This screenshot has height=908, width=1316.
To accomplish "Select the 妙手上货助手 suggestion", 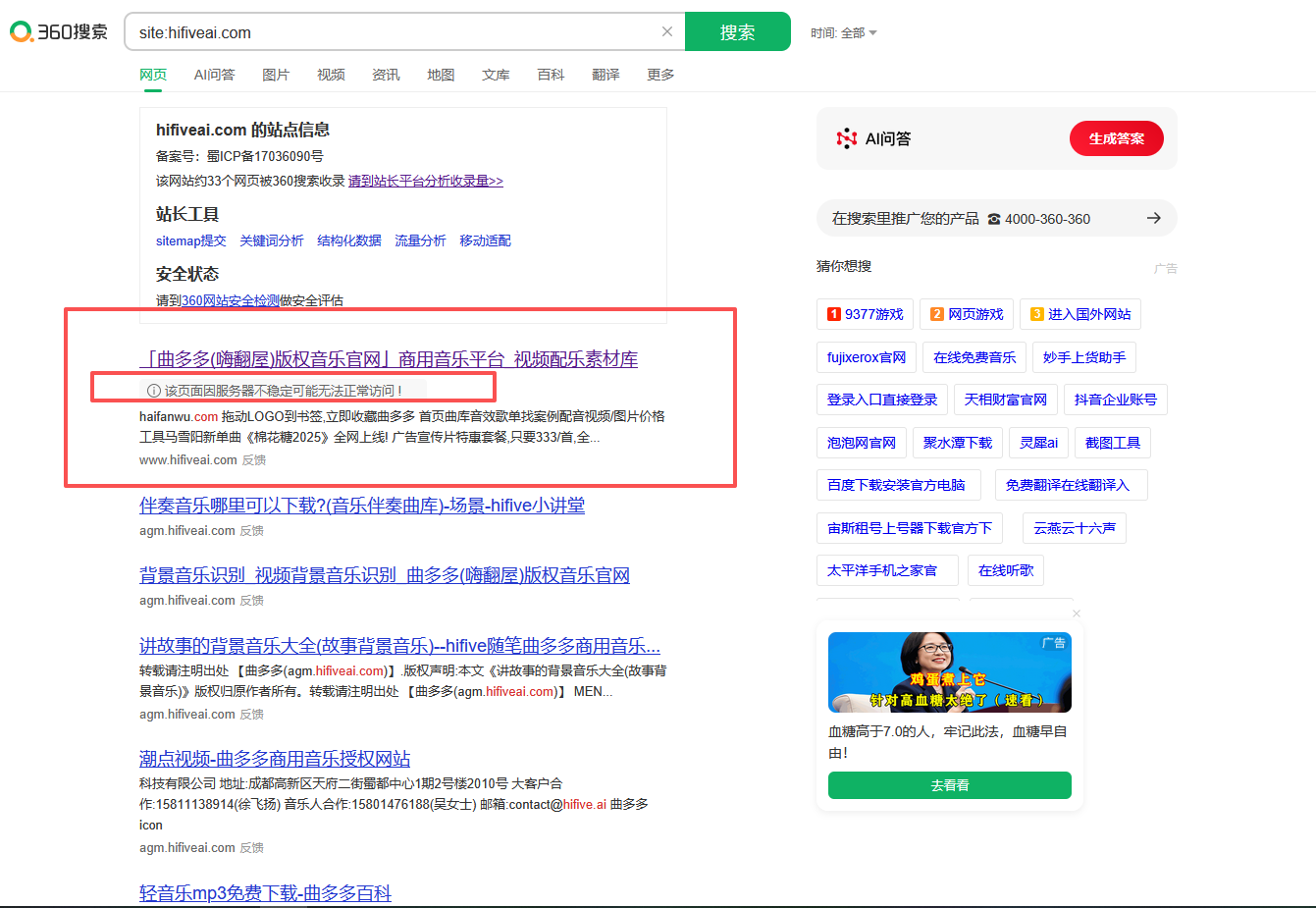I will point(1084,357).
